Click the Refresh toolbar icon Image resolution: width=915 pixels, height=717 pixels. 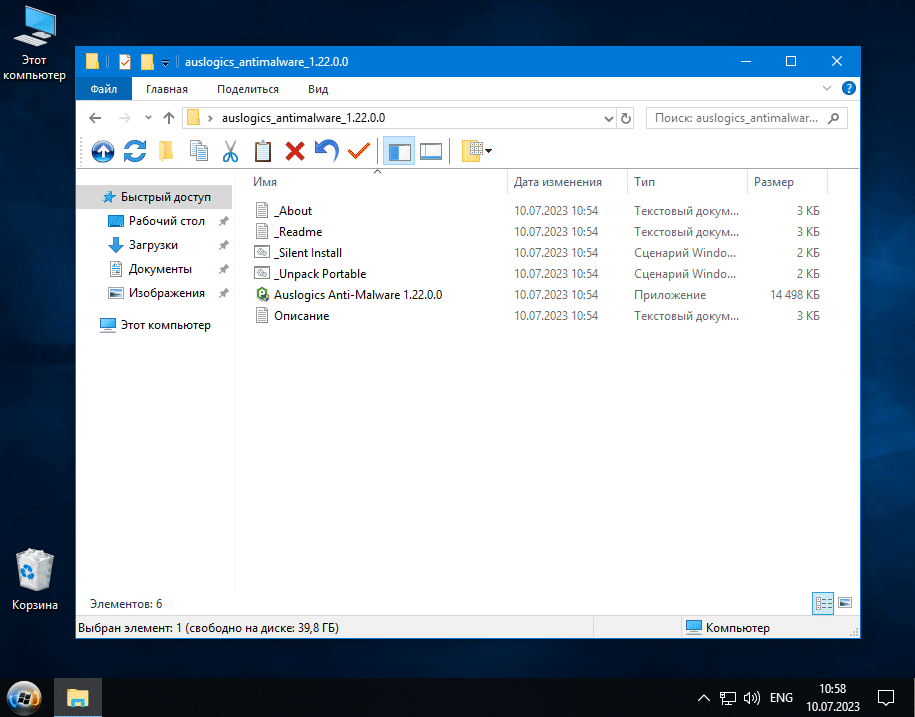point(135,152)
